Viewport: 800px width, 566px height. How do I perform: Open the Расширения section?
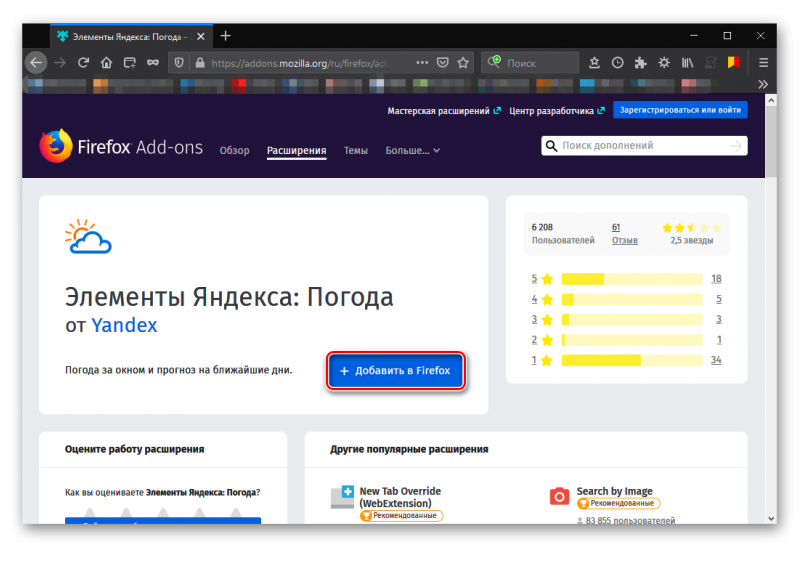click(296, 151)
